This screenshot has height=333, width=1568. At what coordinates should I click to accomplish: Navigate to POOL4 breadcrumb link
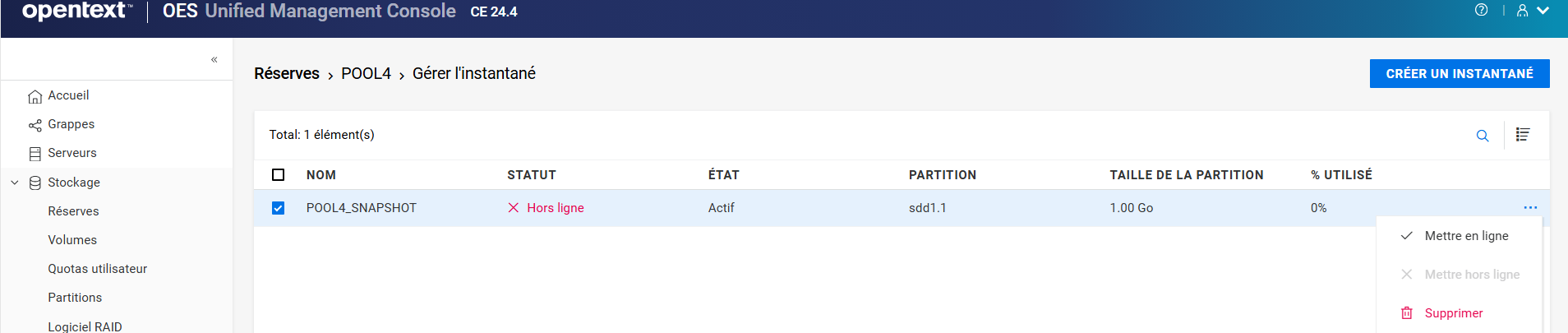366,74
